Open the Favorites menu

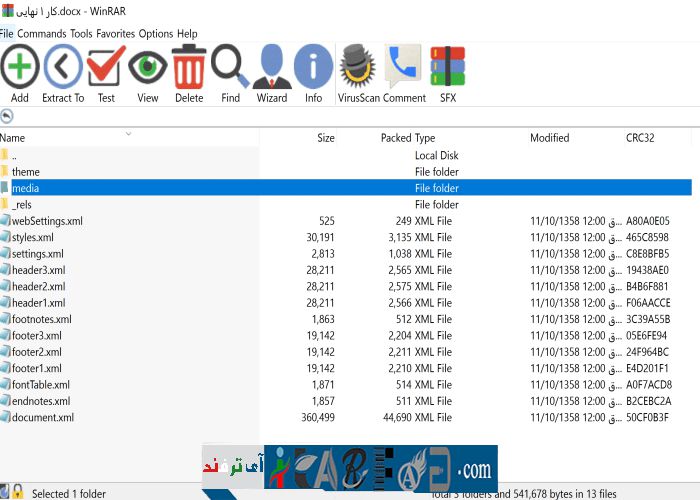point(115,33)
